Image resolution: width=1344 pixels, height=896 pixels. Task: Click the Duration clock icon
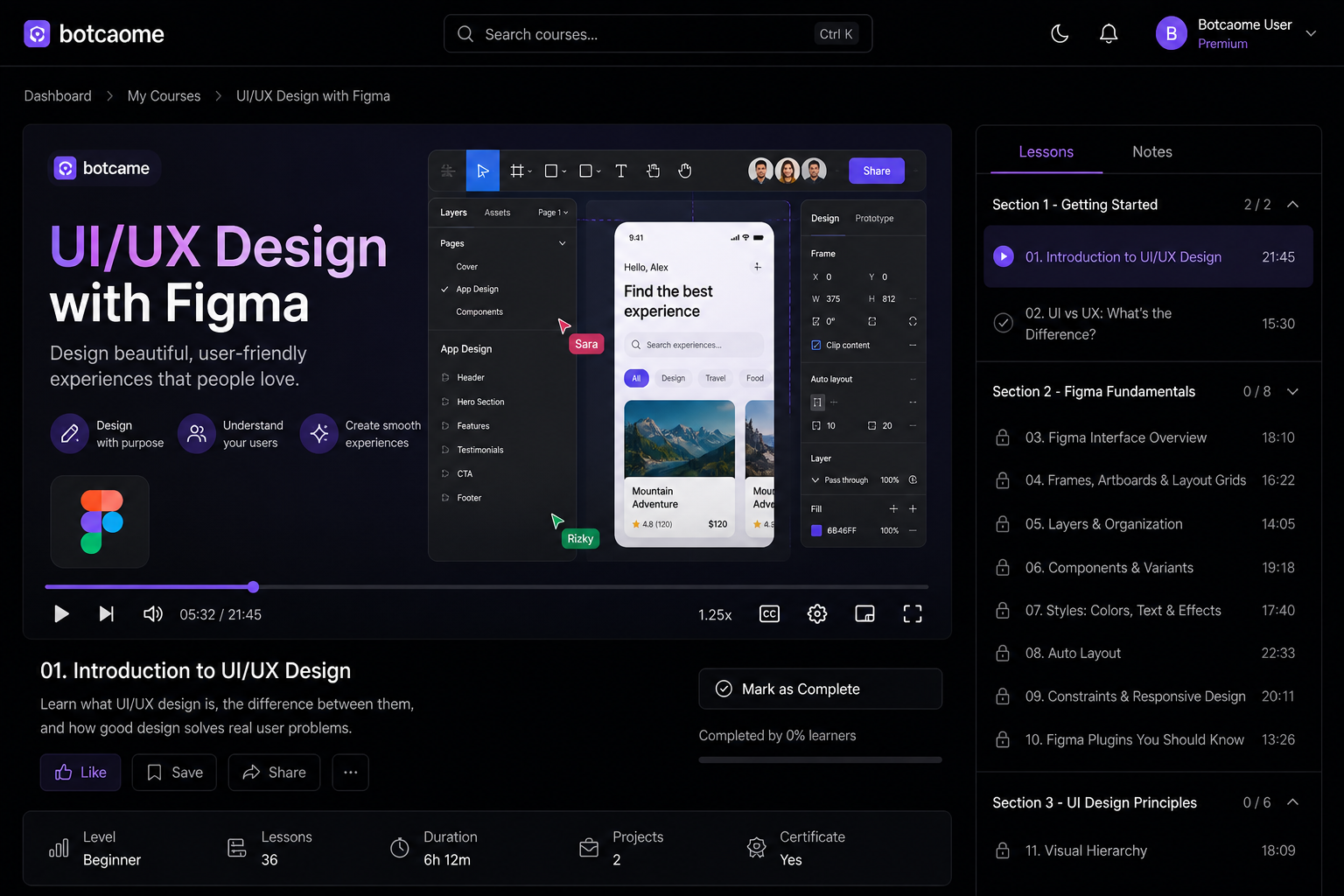[400, 848]
